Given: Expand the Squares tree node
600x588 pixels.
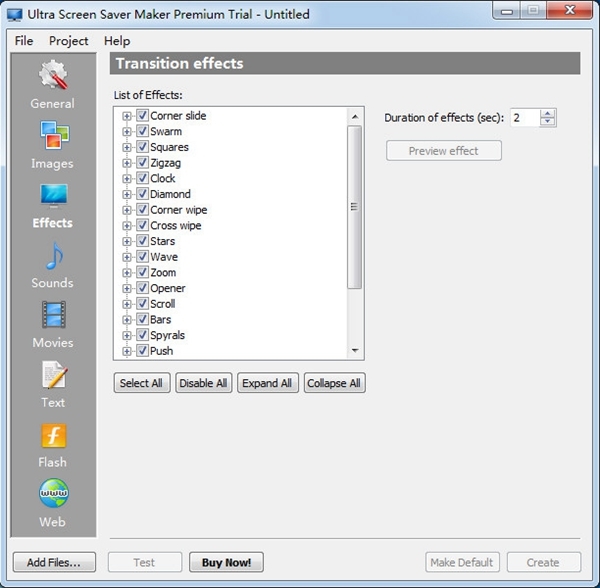Looking at the screenshot, I should [126, 147].
